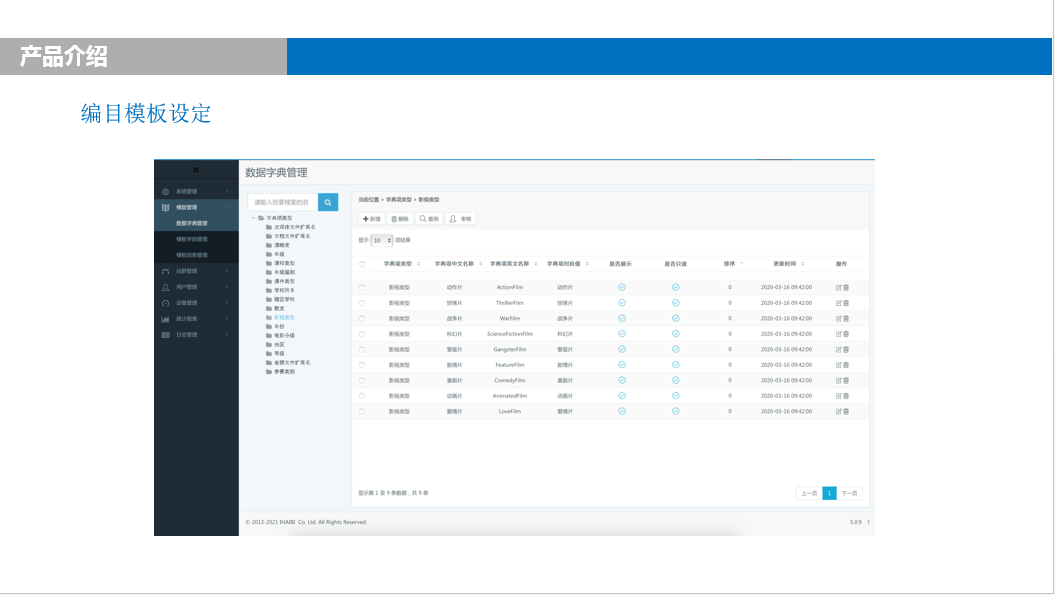Screen dimensions: 1055x595
Task: Click the hamburger icon atop the dark sidebar
Action: 196,170
